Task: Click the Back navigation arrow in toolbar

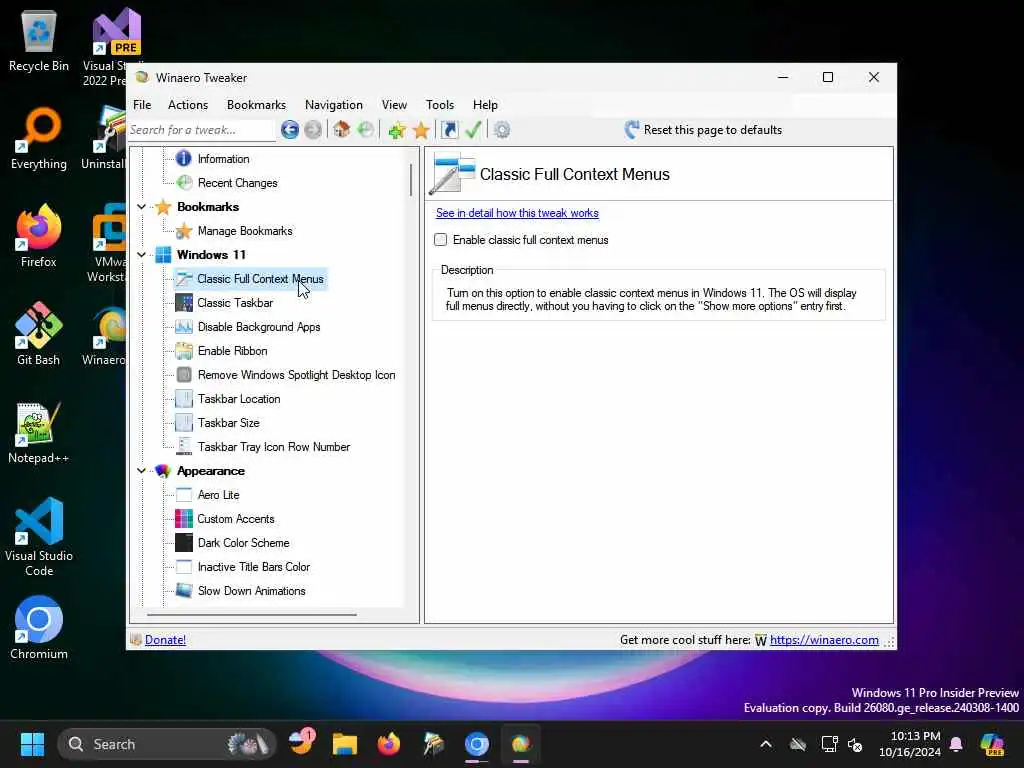Action: pyautogui.click(x=289, y=130)
